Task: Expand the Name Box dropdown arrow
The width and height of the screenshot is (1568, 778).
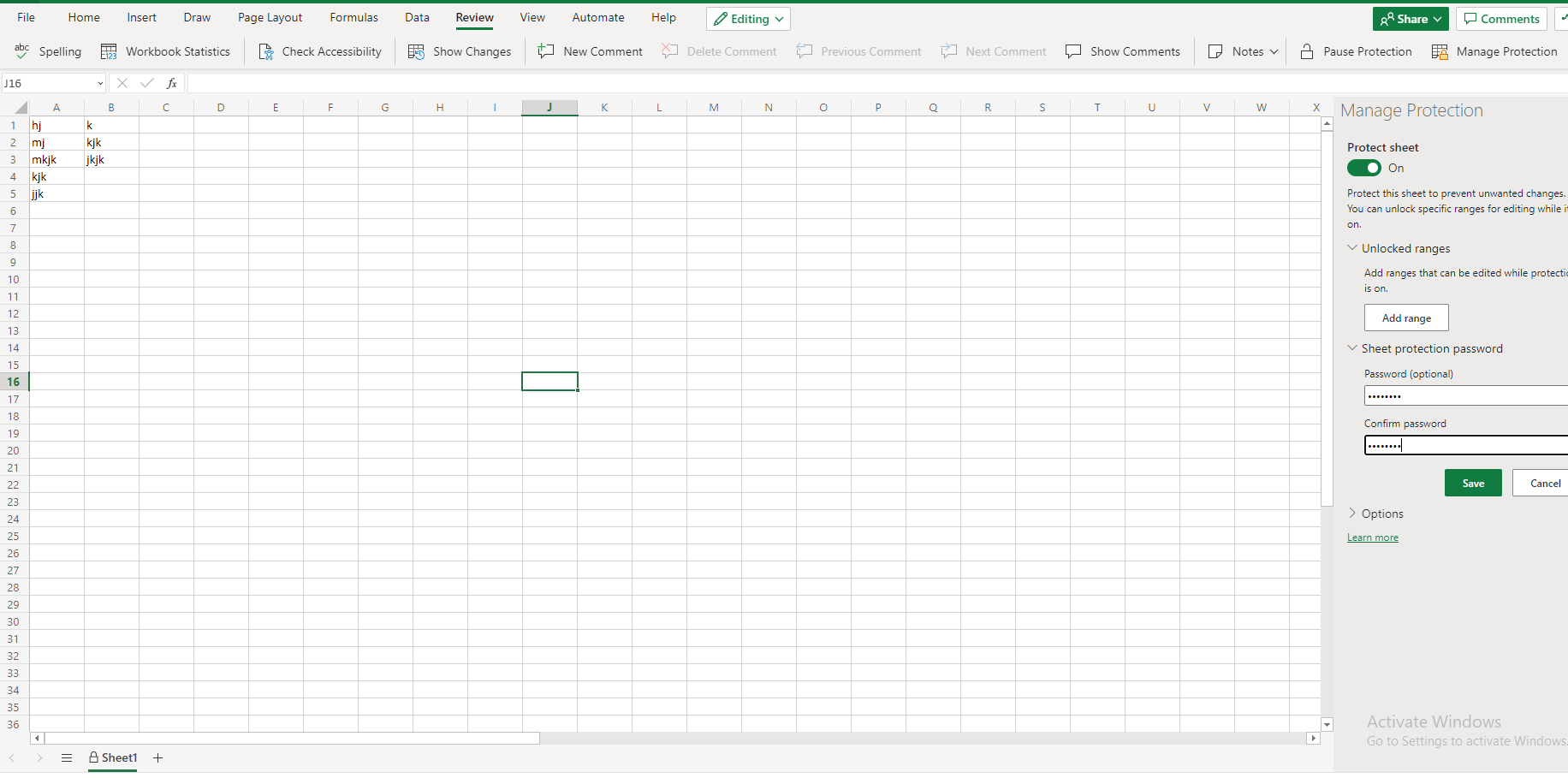Action: tap(100, 83)
